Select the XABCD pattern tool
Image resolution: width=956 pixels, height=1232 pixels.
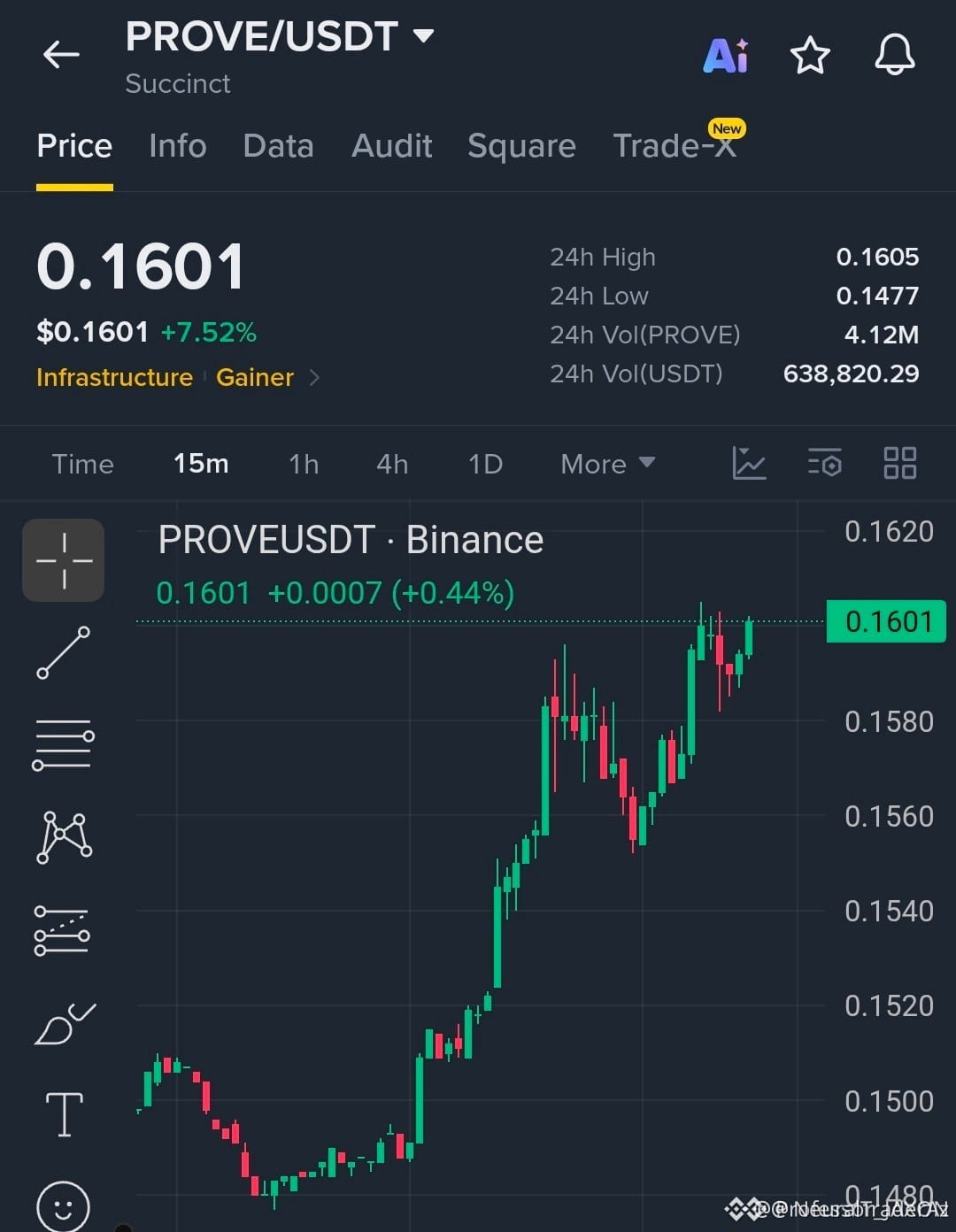(64, 837)
